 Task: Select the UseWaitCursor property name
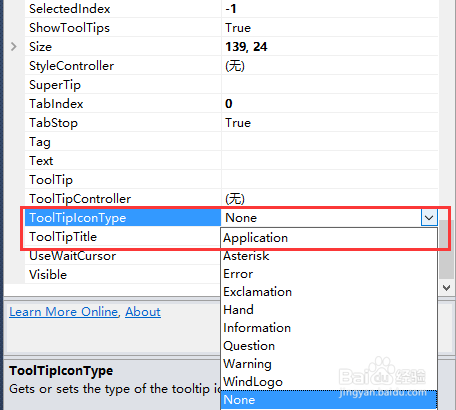pos(72,256)
